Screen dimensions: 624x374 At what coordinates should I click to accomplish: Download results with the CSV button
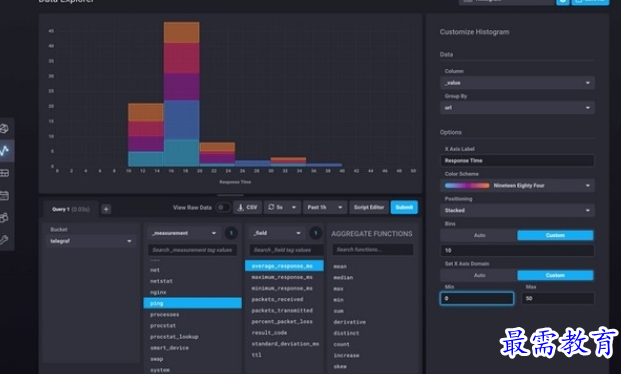(x=247, y=207)
